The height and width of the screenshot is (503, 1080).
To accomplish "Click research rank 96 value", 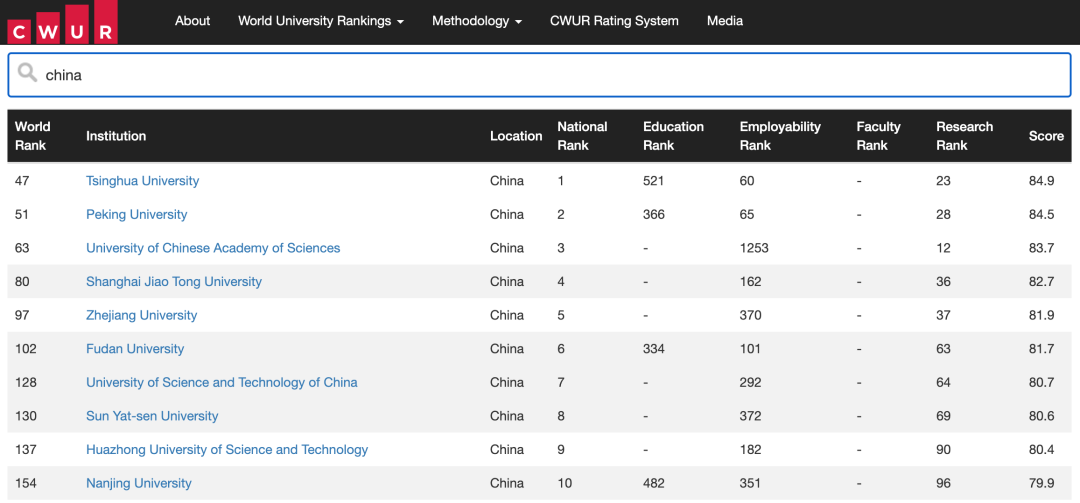I will pyautogui.click(x=944, y=483).
